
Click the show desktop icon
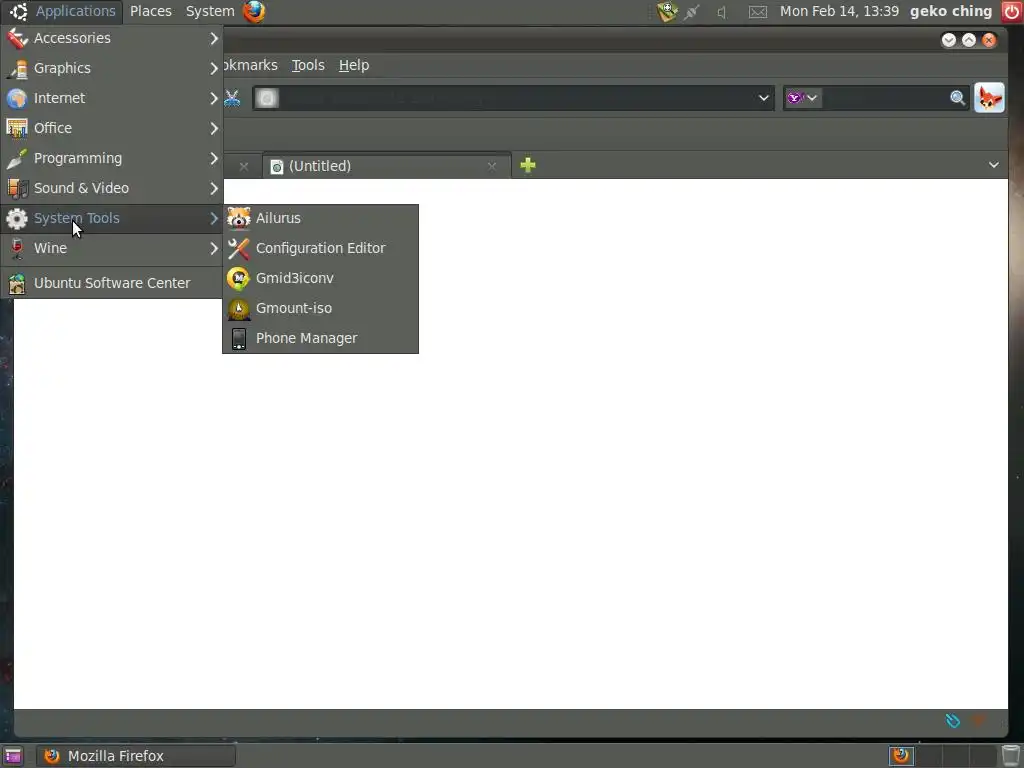pyautogui.click(x=12, y=756)
